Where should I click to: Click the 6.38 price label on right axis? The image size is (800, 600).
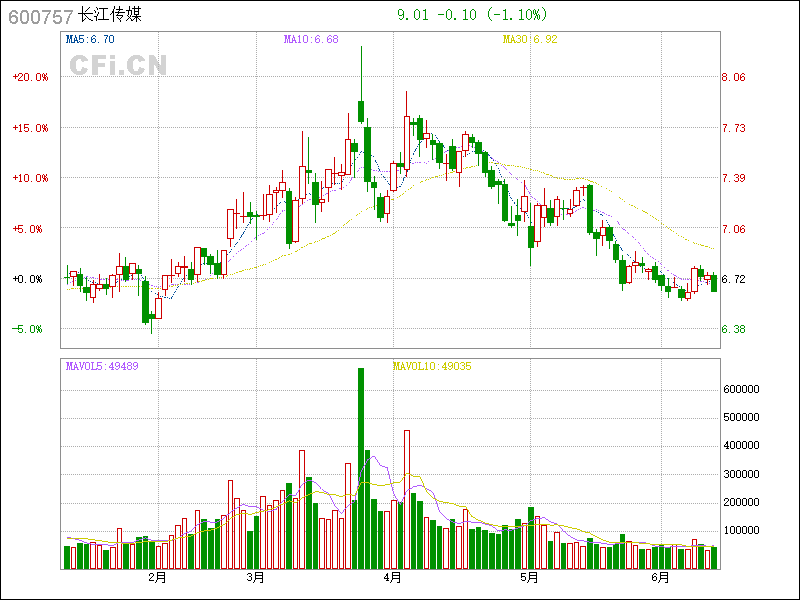tap(733, 329)
